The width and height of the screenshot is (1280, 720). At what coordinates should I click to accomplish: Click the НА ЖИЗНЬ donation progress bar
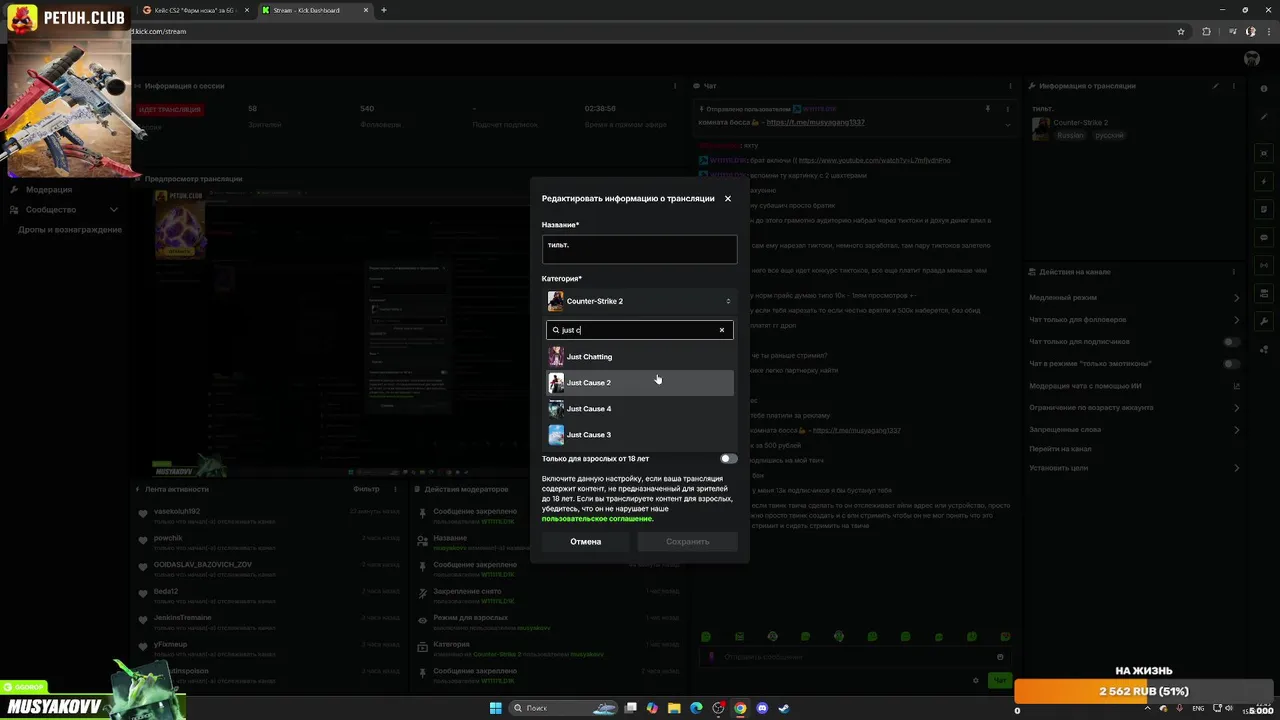point(1144,691)
